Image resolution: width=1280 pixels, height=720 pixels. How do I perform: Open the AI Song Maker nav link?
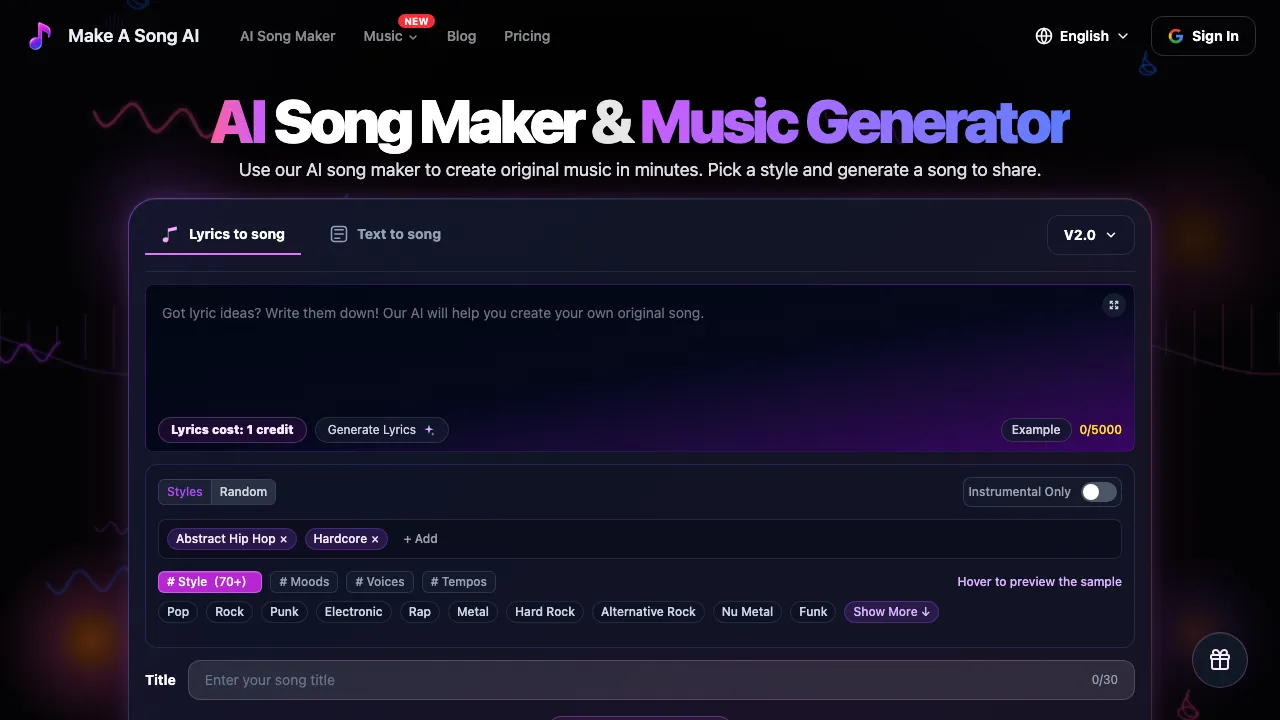288,36
